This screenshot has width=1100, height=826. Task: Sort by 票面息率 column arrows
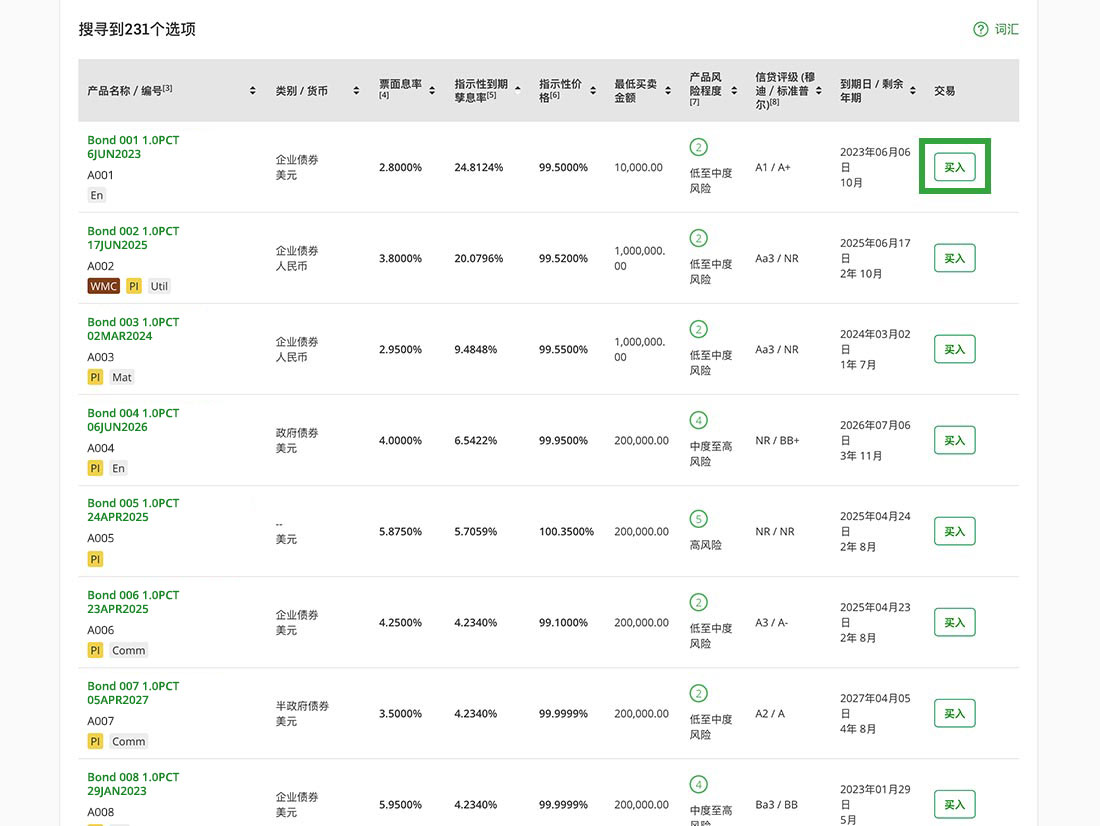(x=432, y=91)
